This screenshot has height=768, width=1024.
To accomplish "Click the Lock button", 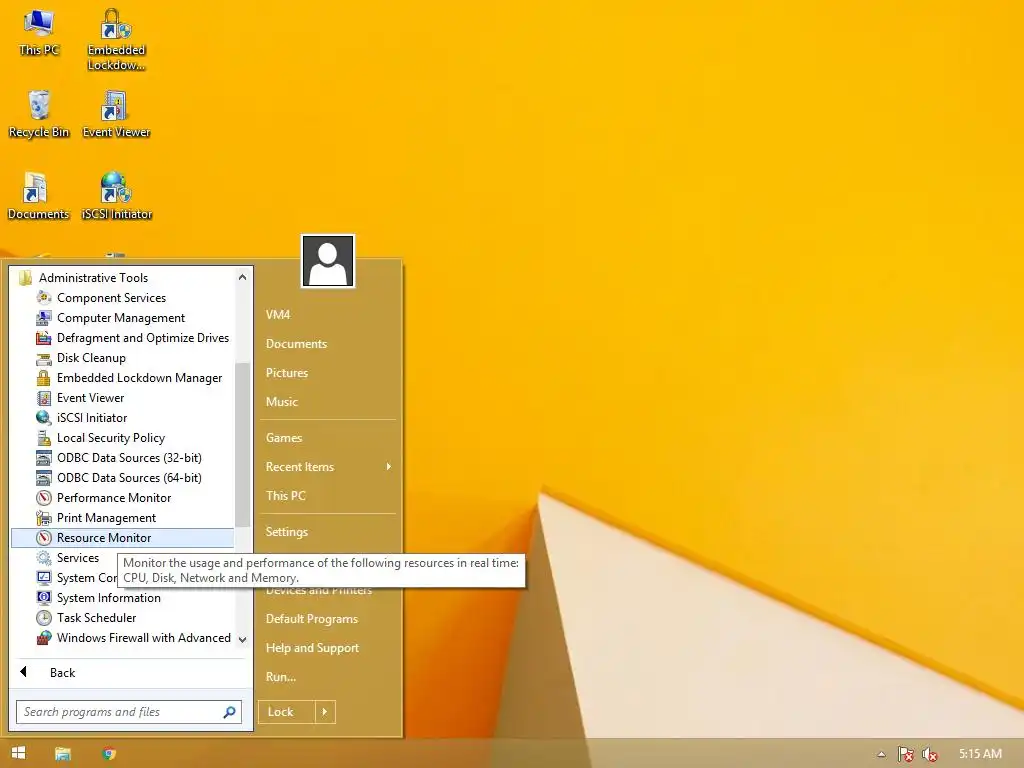I will 287,712.
